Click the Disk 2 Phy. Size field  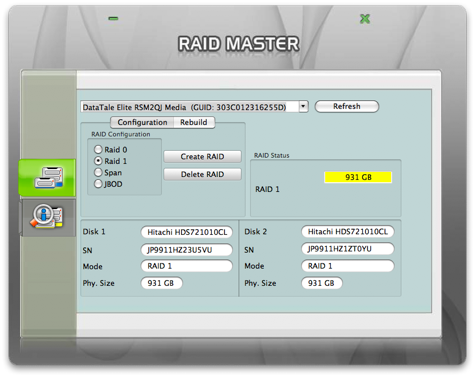pyautogui.click(x=322, y=283)
